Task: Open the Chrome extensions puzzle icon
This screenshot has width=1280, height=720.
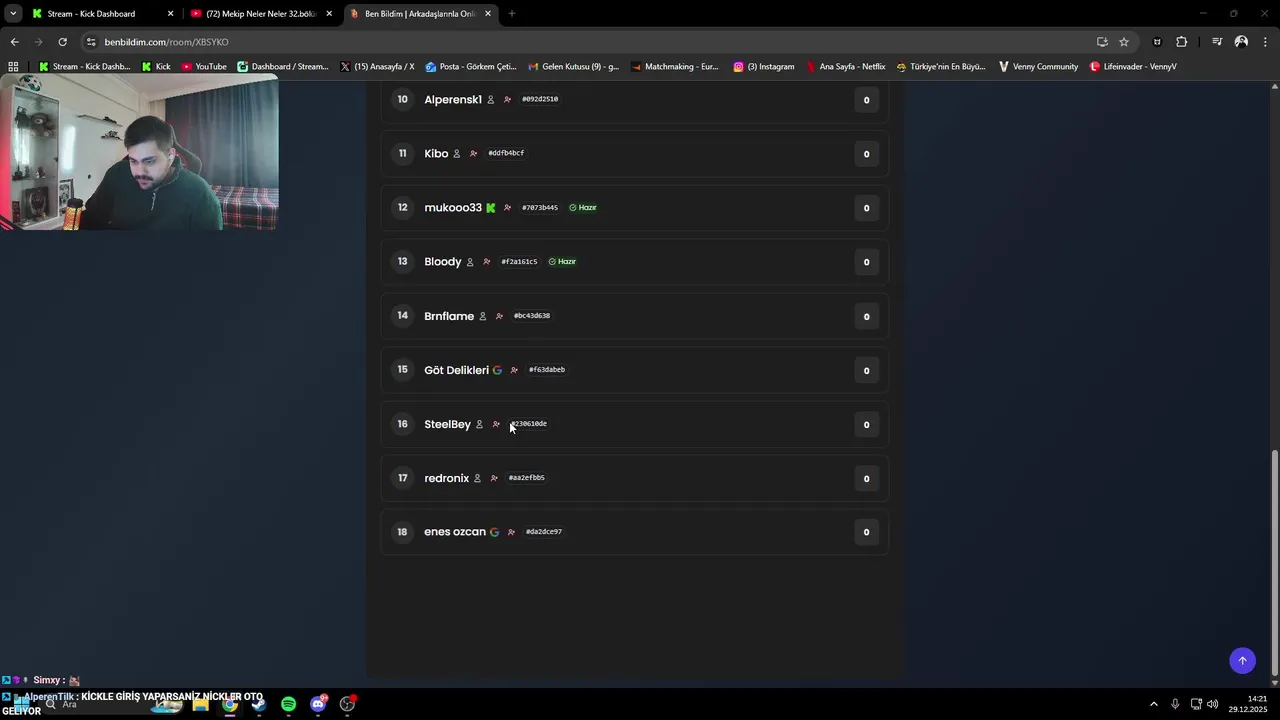Action: pyautogui.click(x=1181, y=42)
